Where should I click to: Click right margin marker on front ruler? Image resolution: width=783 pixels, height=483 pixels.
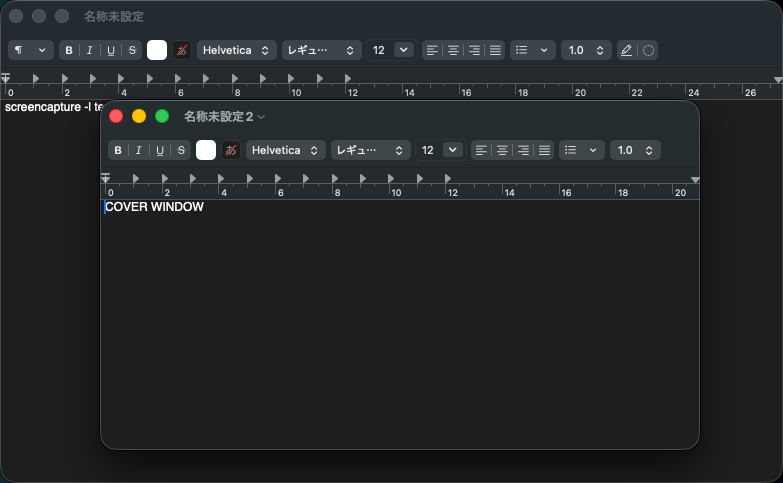[x=695, y=180]
